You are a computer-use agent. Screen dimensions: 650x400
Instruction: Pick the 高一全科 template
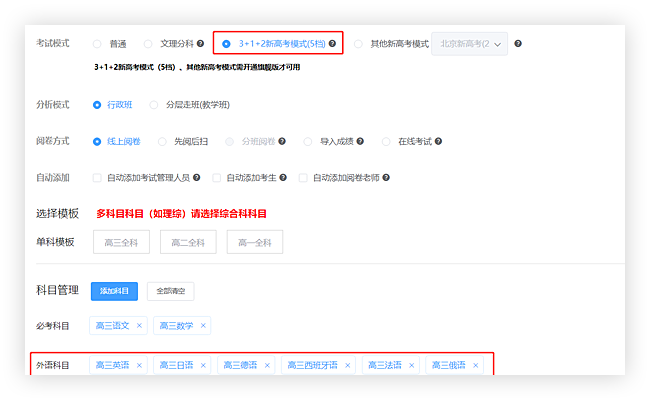tap(254, 242)
